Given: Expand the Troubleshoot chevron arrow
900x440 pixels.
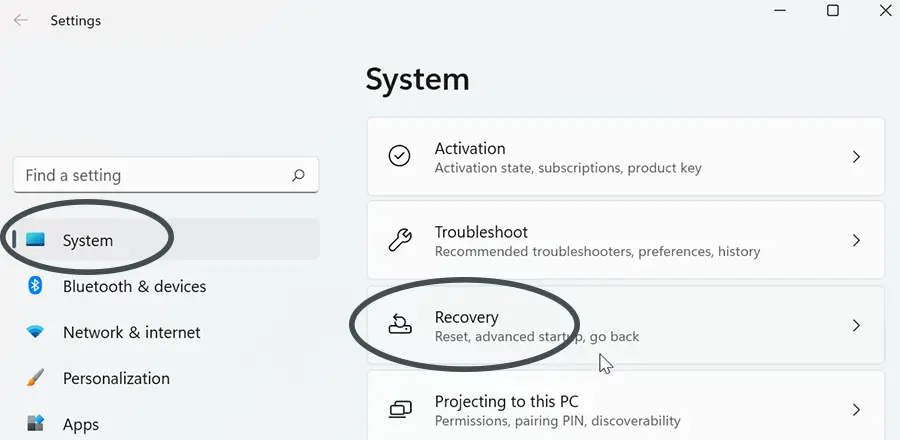Looking at the screenshot, I should pos(856,240).
